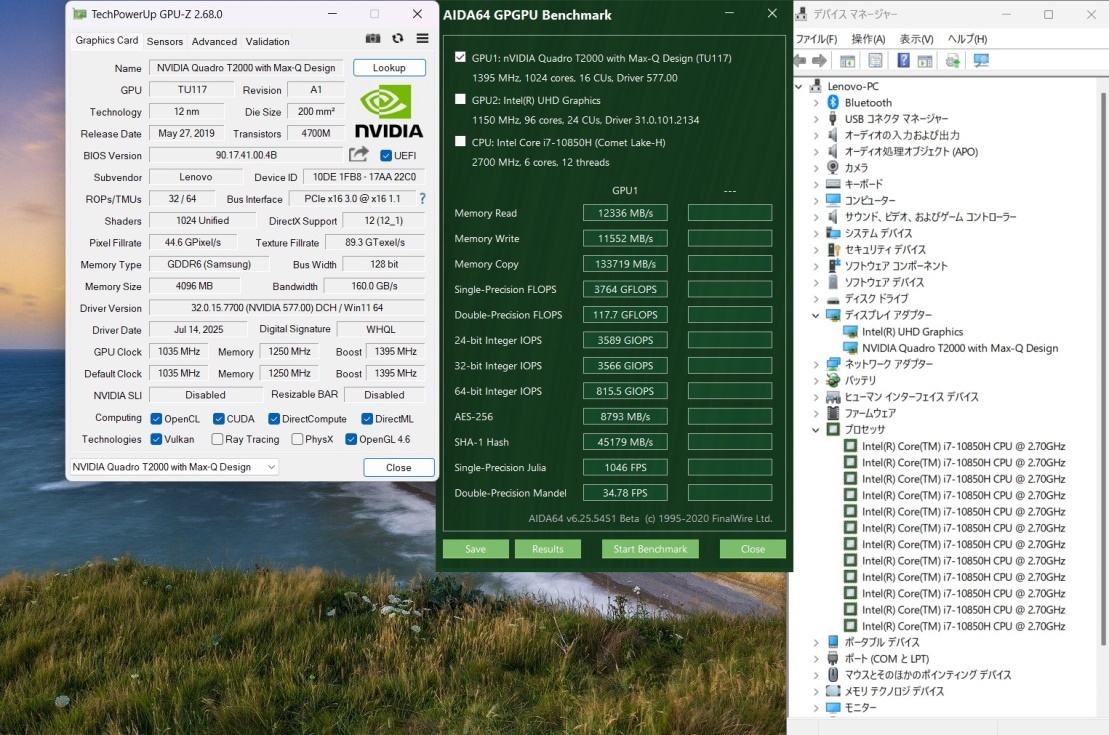
Task: Select NVIDIA Quadro T2000 device in tree
Action: tap(959, 348)
